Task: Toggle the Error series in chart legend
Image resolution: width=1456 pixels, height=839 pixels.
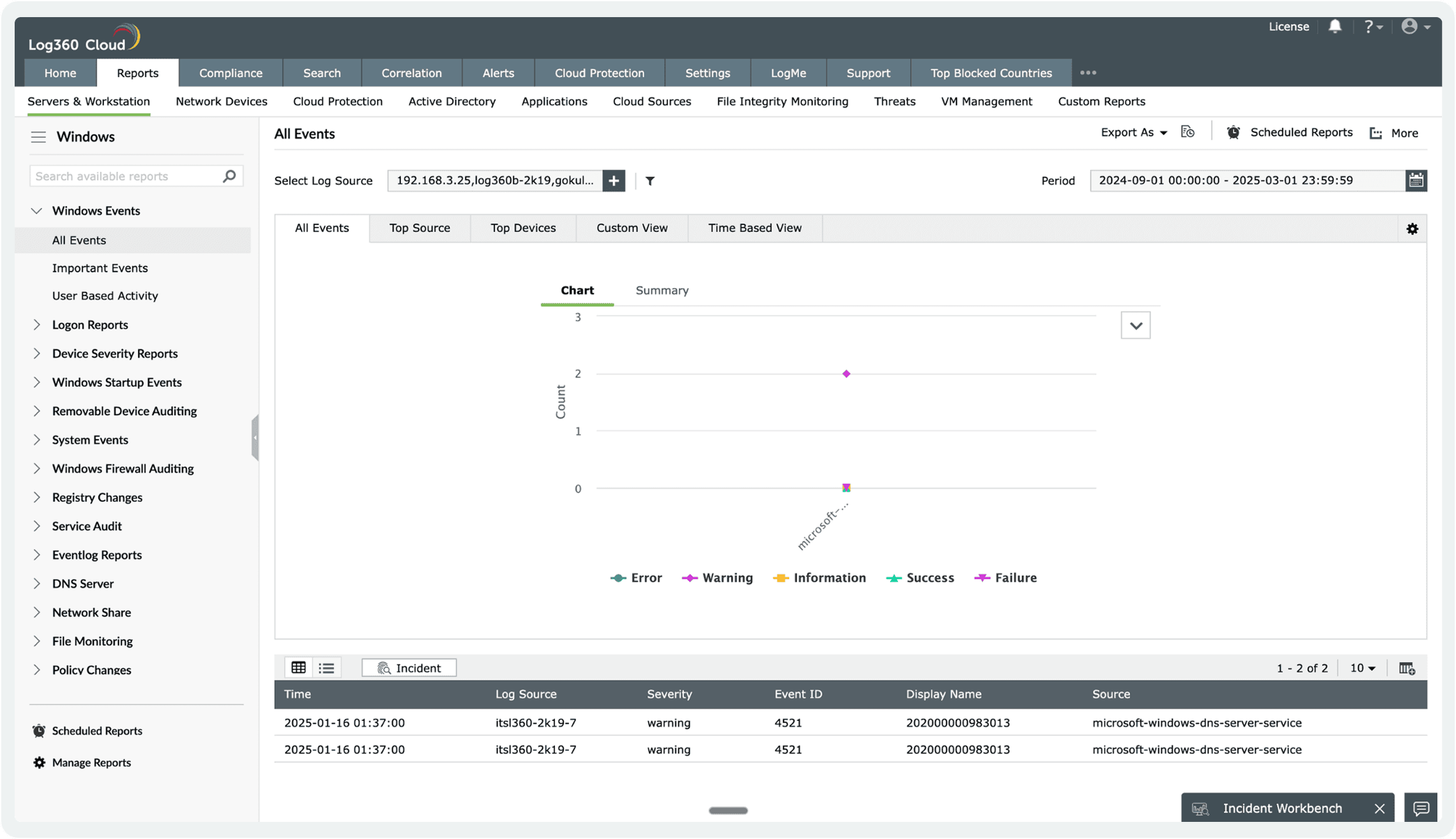Action: click(636, 578)
